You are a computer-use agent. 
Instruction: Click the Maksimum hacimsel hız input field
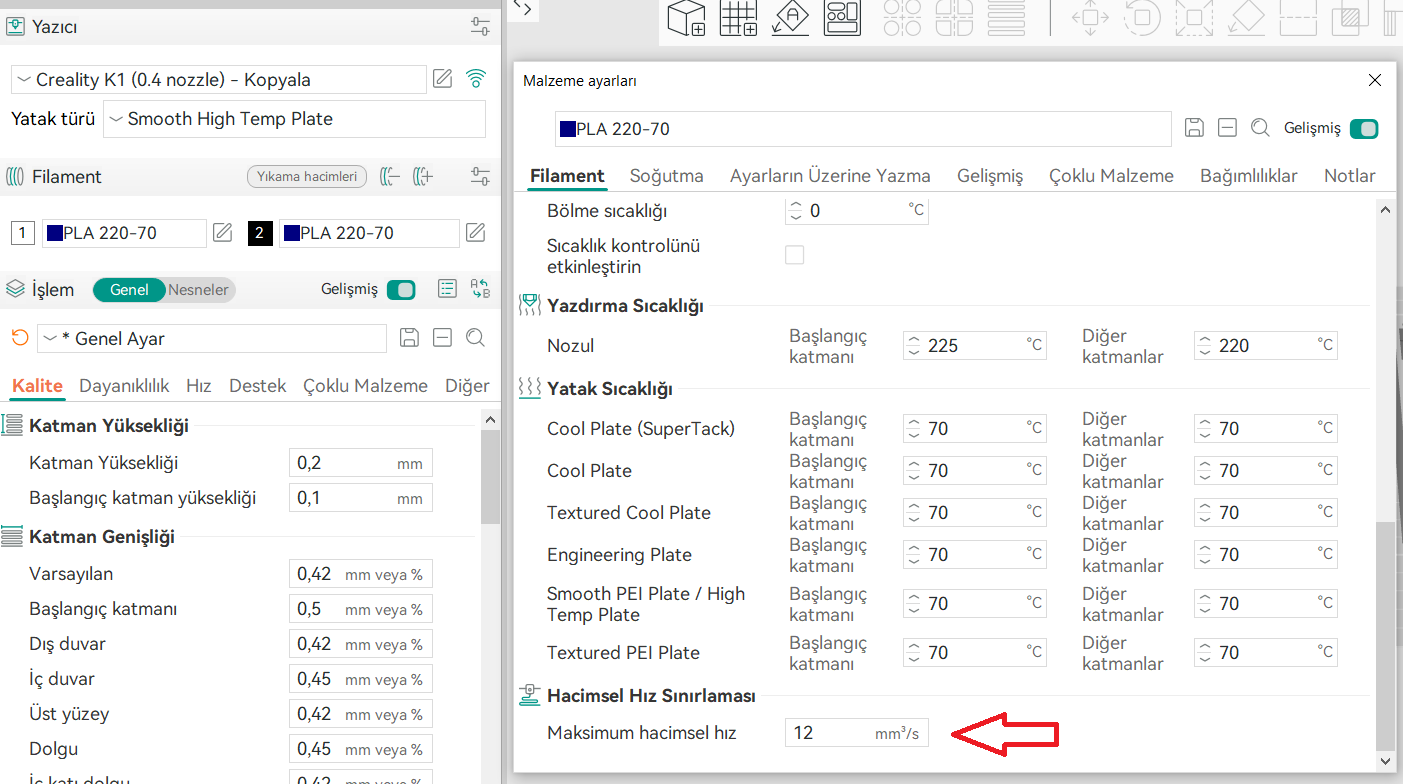830,733
